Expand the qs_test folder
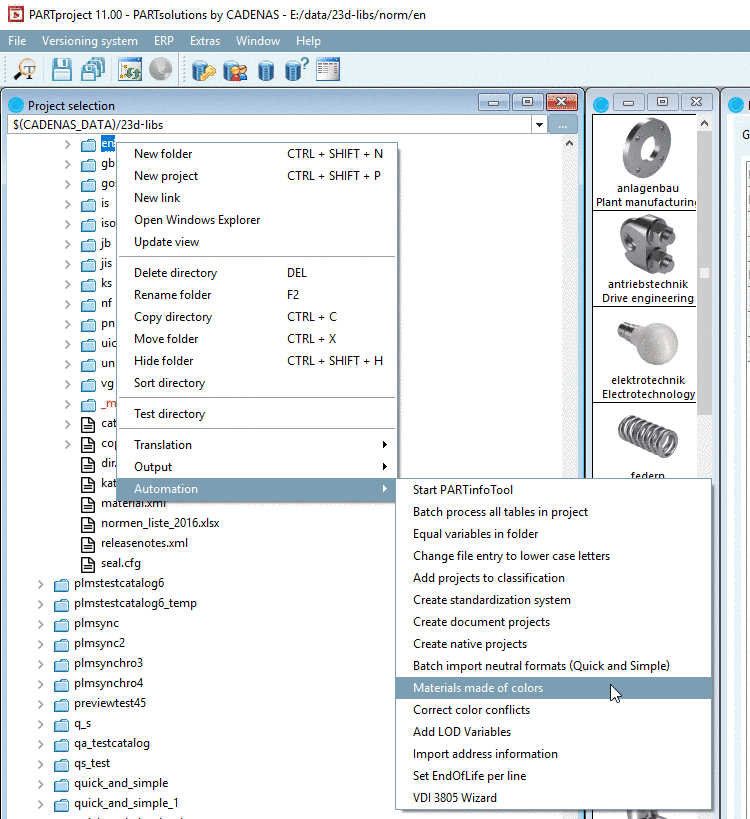The image size is (750, 819). [41, 764]
